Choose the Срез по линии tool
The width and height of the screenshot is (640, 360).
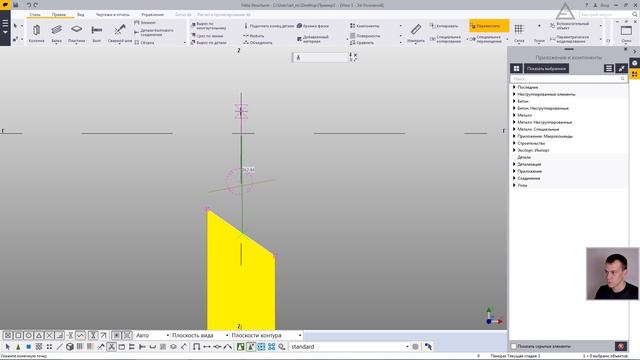pos(207,36)
